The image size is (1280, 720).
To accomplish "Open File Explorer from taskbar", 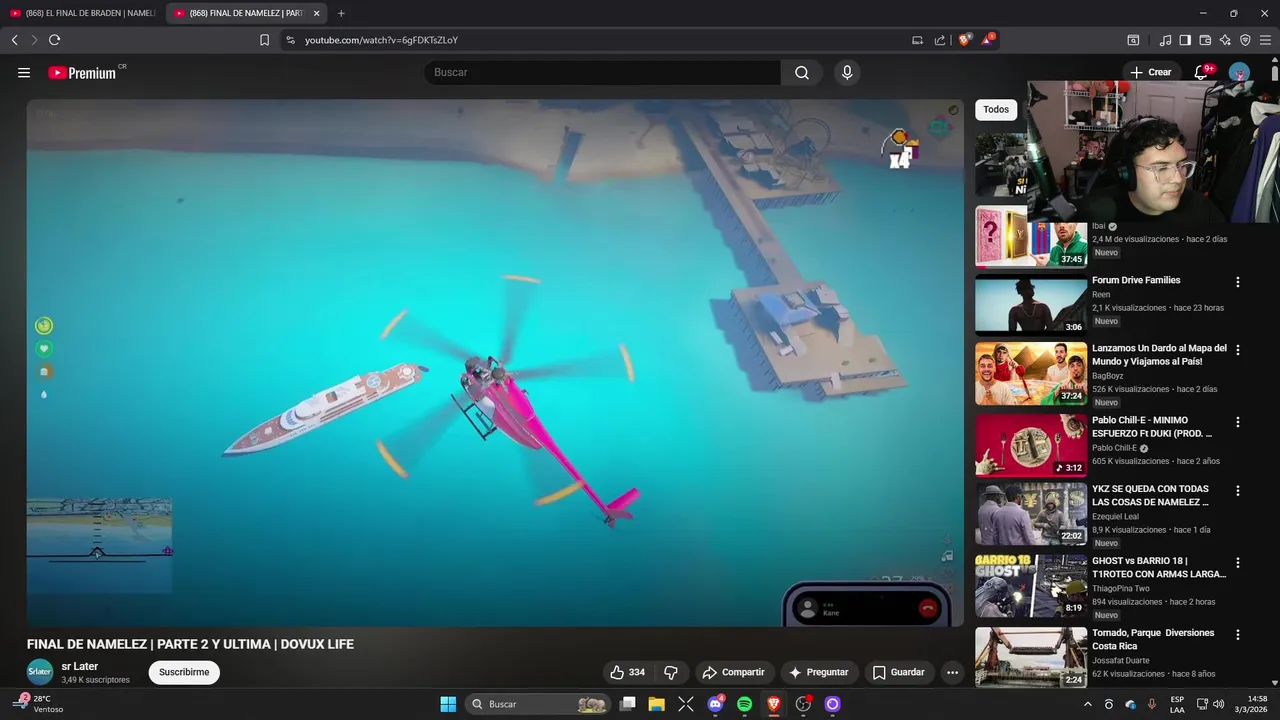I will 656,704.
